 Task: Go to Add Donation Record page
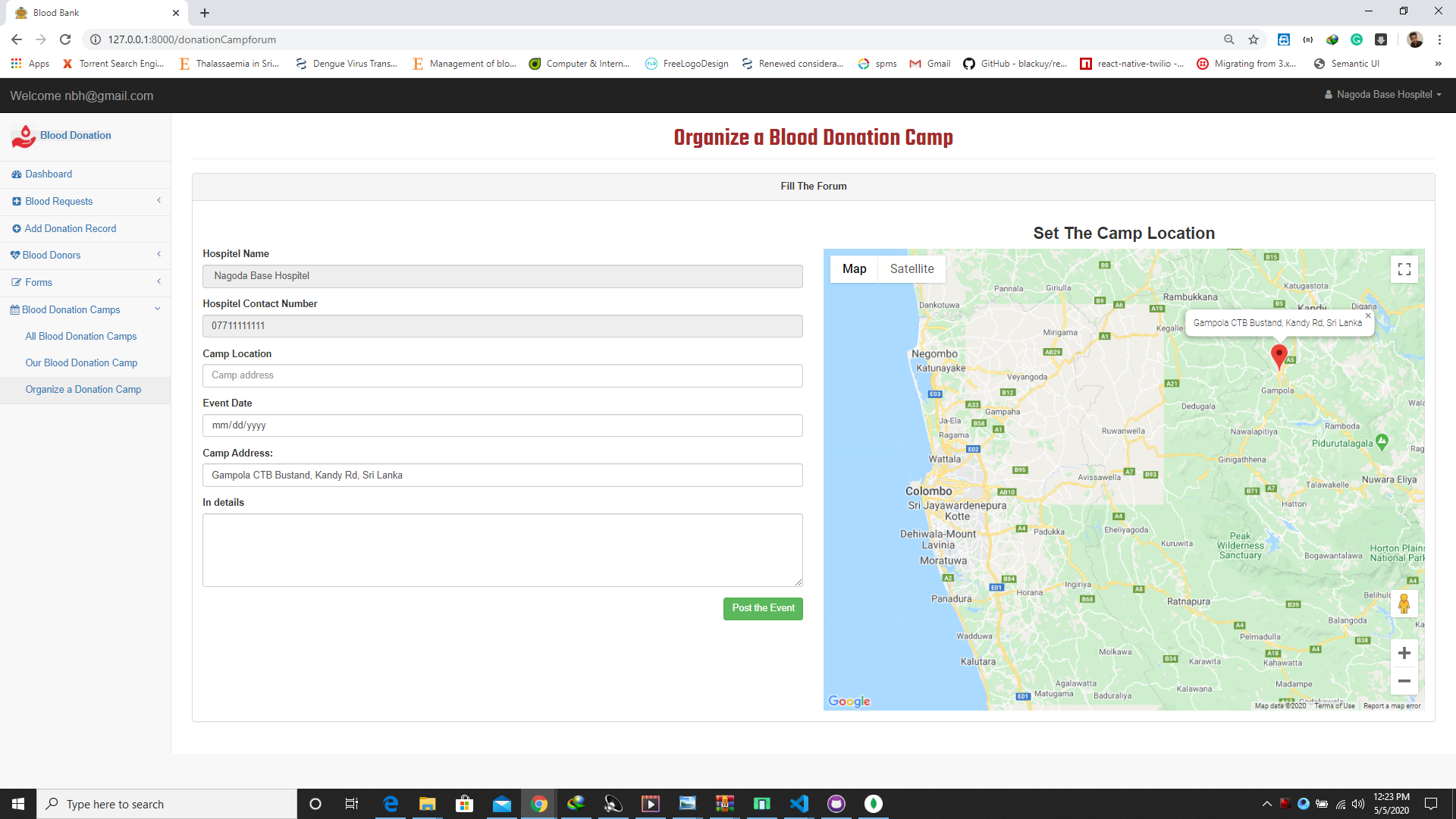(70, 228)
